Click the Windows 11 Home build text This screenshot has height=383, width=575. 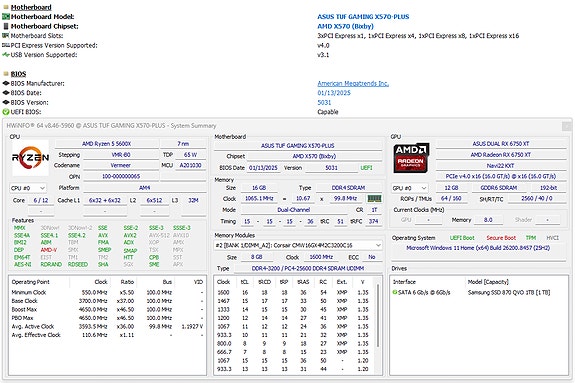478,248
